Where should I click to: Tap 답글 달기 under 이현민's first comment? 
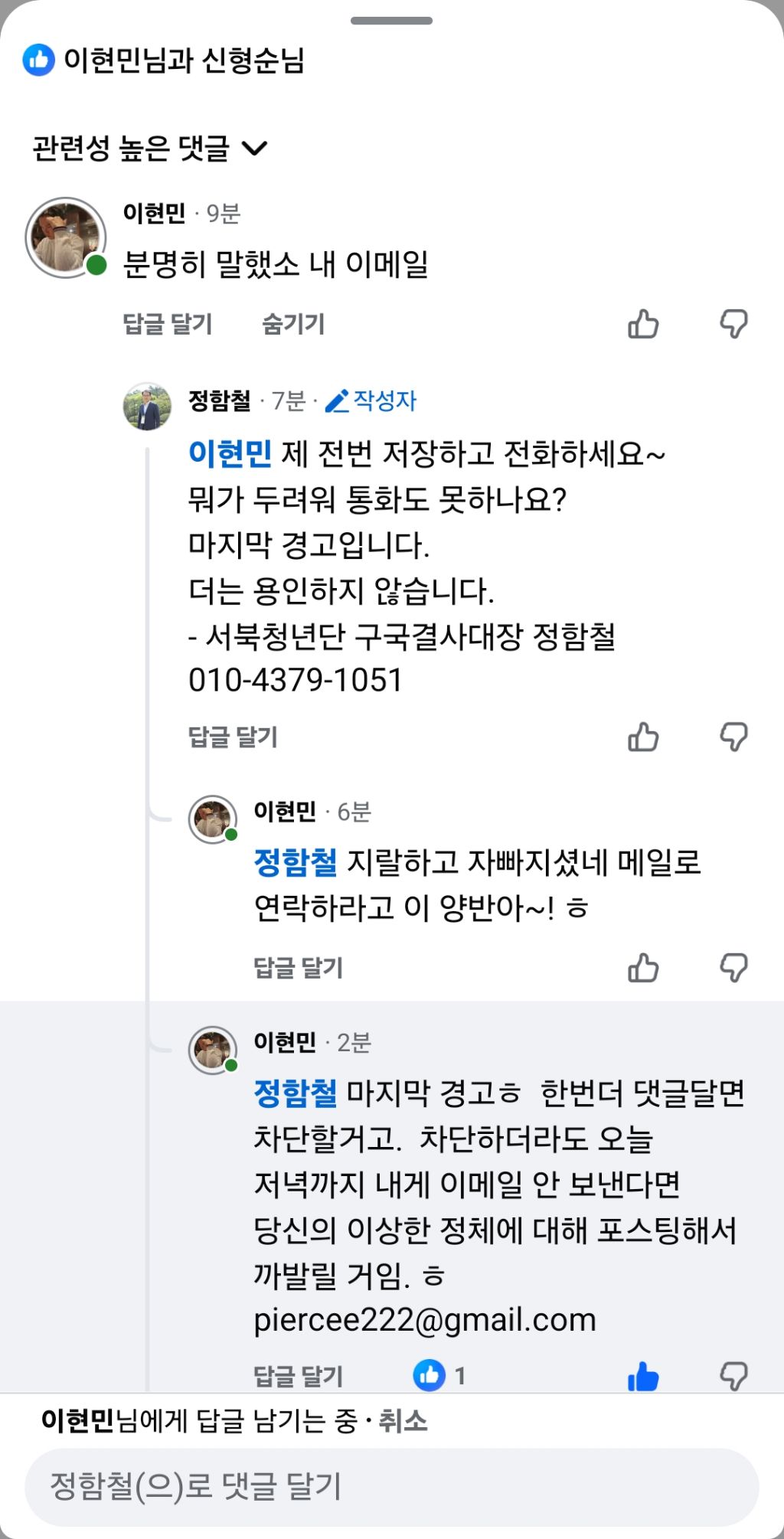tap(168, 324)
